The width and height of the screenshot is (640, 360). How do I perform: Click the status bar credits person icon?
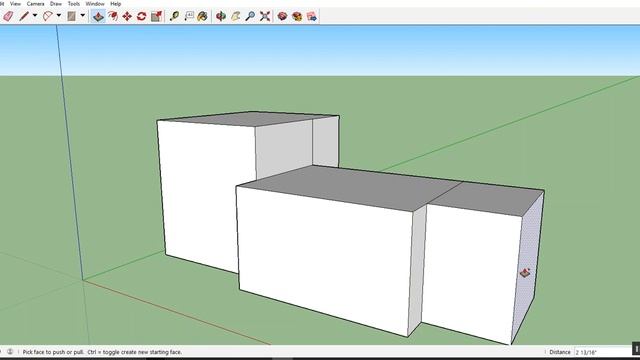coord(10,351)
